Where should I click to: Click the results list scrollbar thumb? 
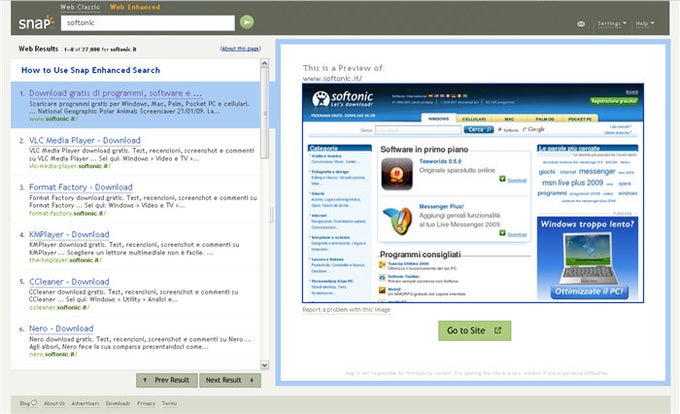click(265, 114)
